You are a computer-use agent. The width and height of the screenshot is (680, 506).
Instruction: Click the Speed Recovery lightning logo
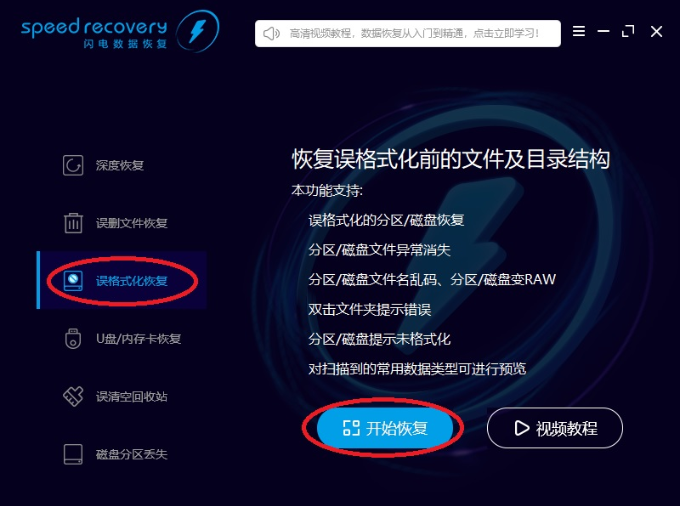click(197, 31)
